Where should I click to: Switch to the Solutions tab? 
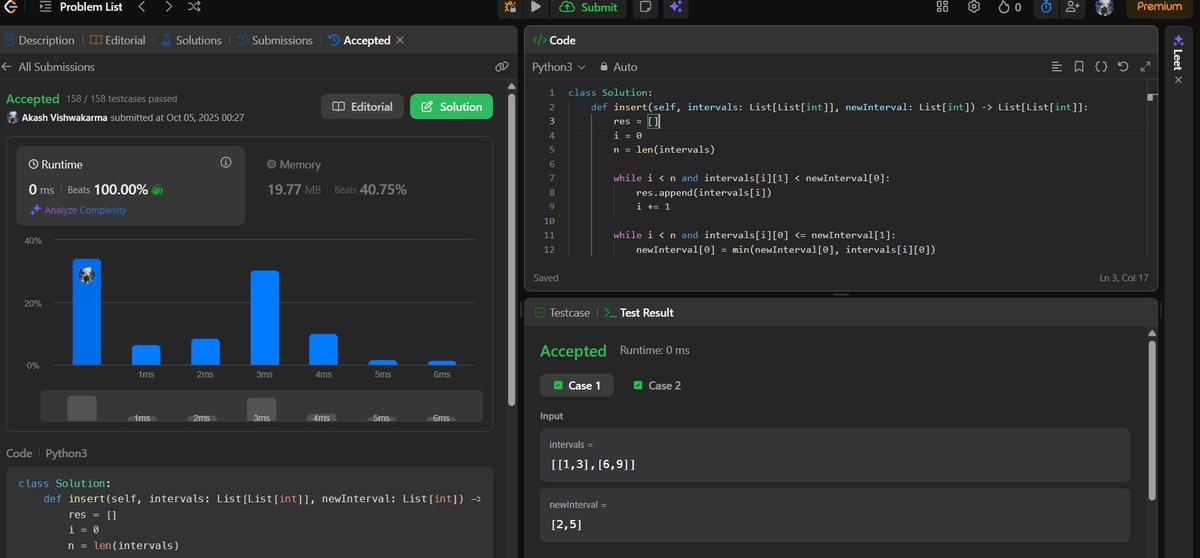190,40
